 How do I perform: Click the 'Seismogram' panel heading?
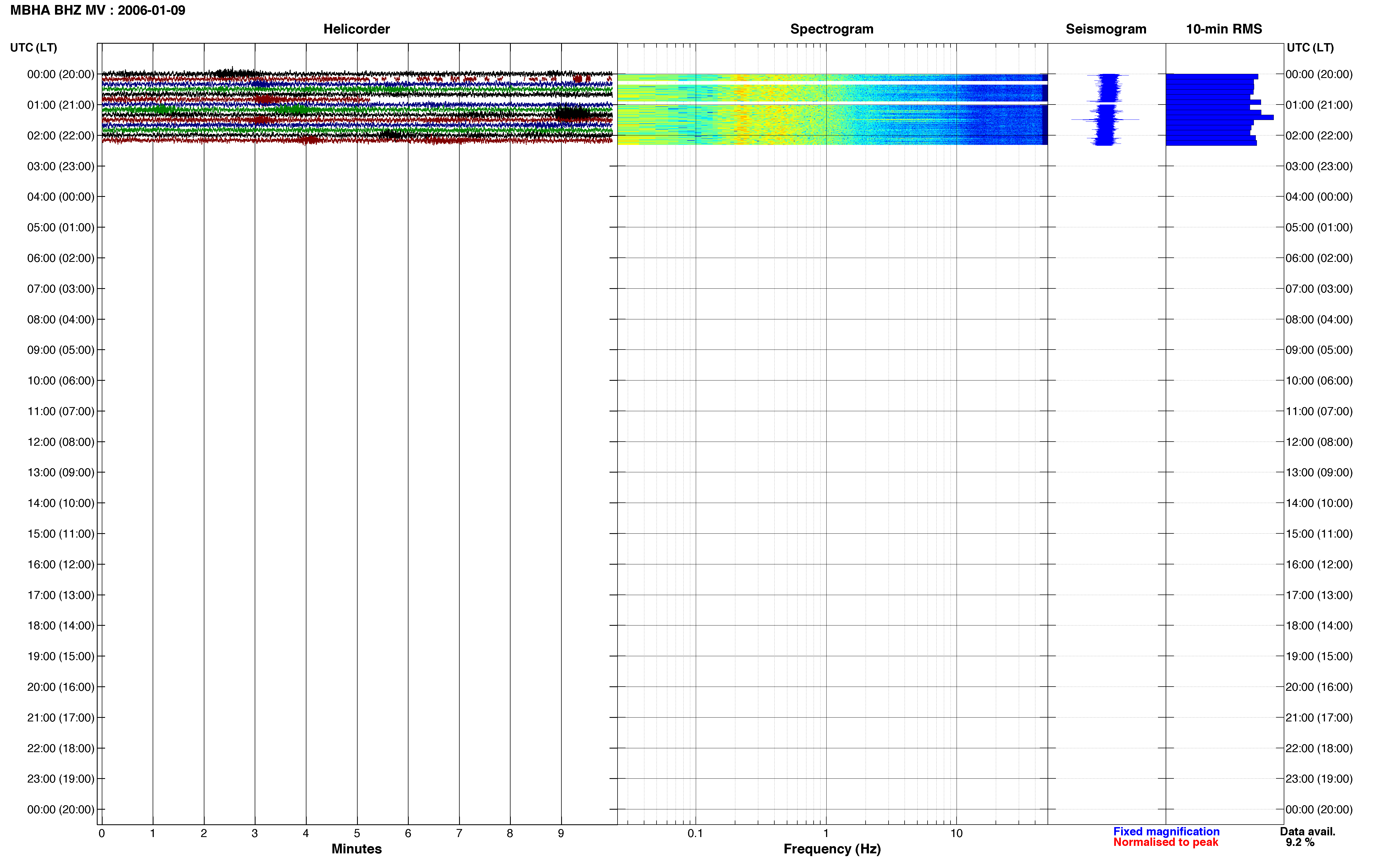pos(1106,29)
